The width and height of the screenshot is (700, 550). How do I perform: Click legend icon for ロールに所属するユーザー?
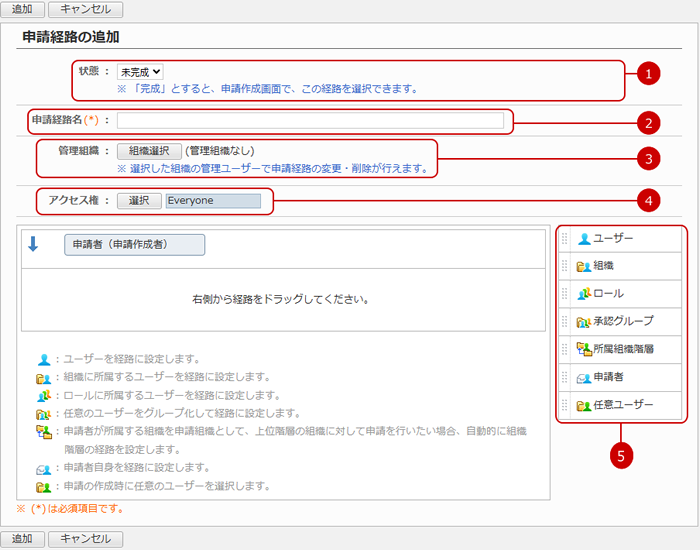pyautogui.click(x=44, y=396)
